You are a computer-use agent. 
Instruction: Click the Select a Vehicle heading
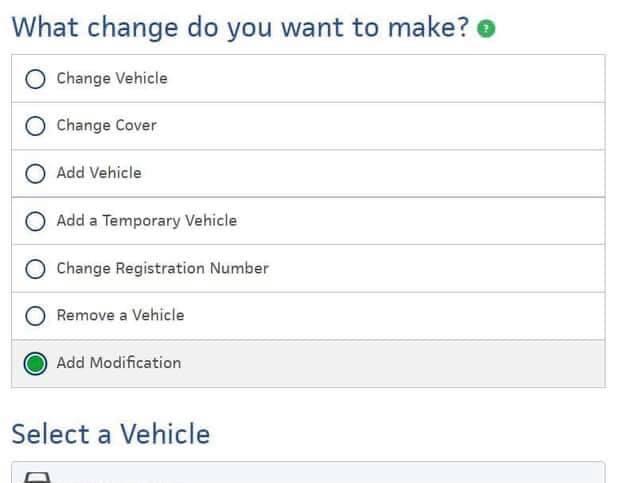pyautogui.click(x=110, y=434)
